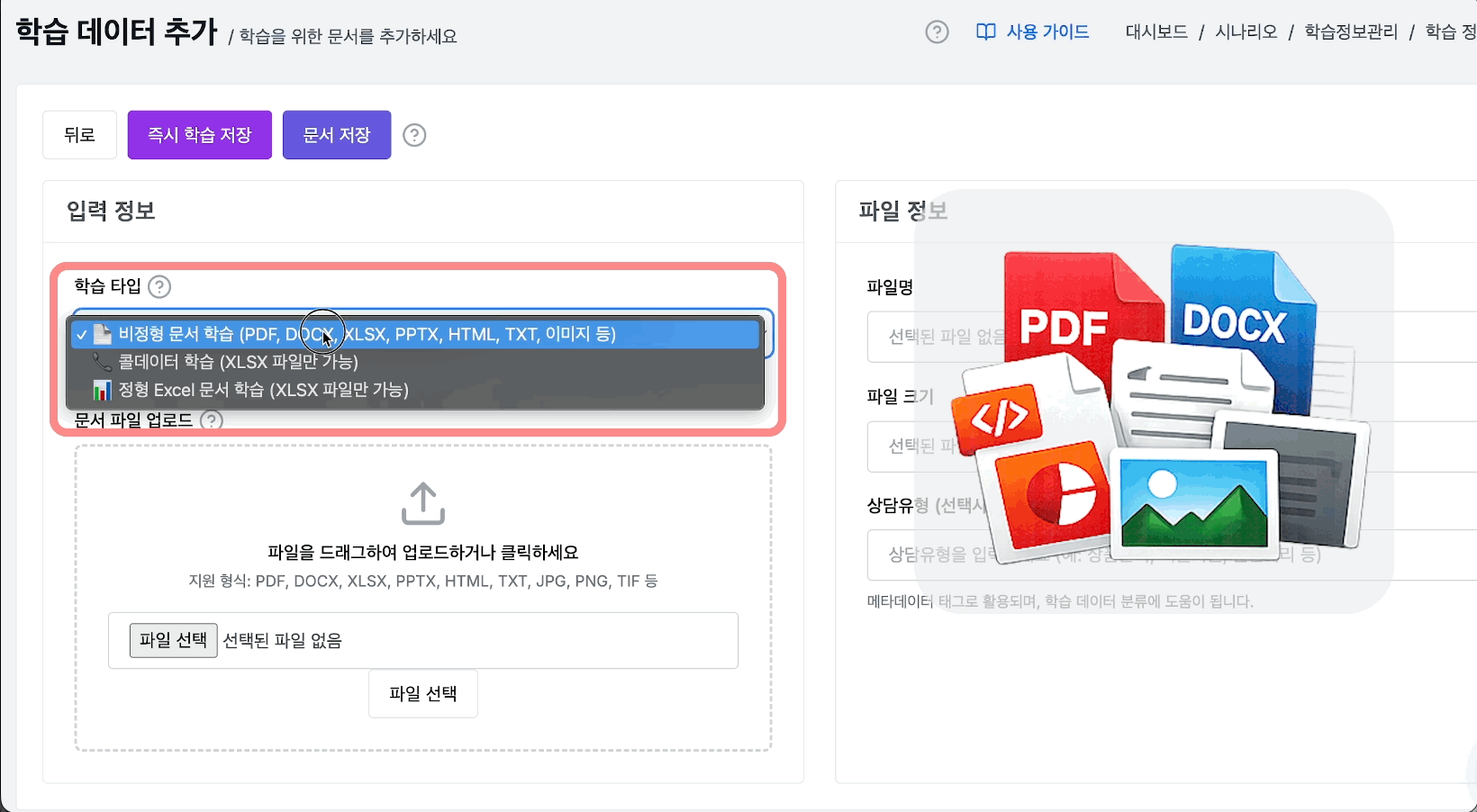Screen dimensions: 1477x812
Task: Click the 지원 형식 hint text
Action: point(423,582)
